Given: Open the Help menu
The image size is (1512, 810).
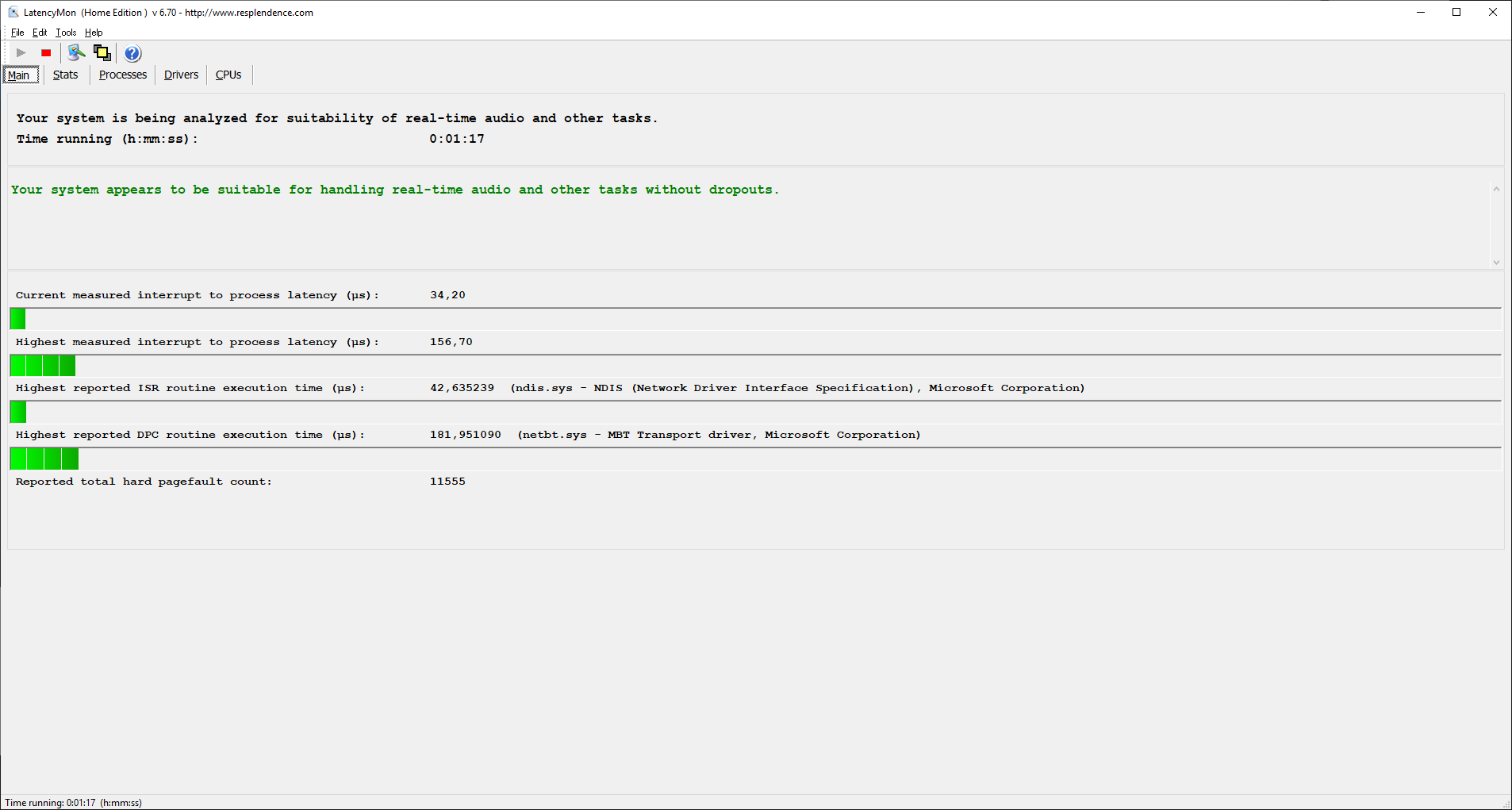Looking at the screenshot, I should click(x=94, y=33).
